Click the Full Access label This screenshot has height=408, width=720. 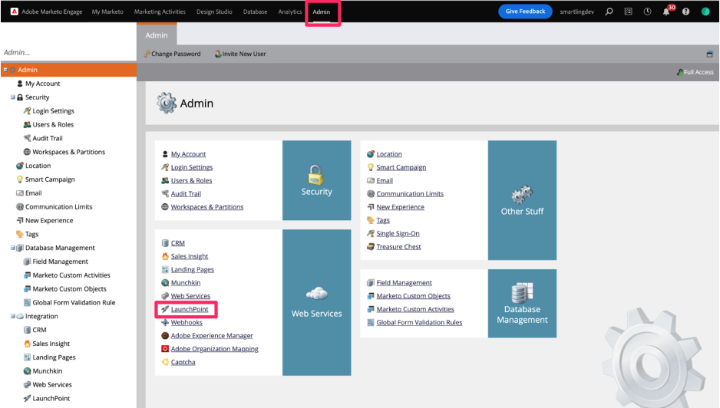(x=698, y=72)
